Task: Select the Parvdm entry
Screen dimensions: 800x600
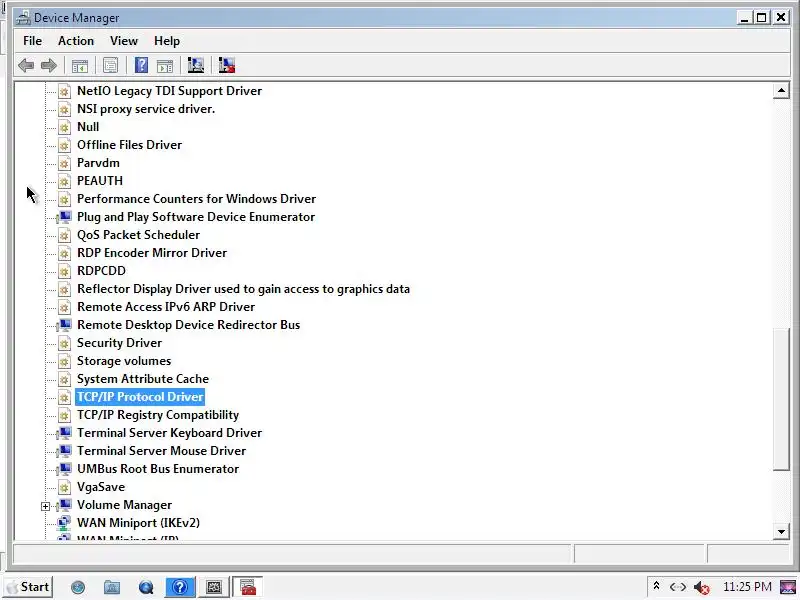Action: point(98,163)
